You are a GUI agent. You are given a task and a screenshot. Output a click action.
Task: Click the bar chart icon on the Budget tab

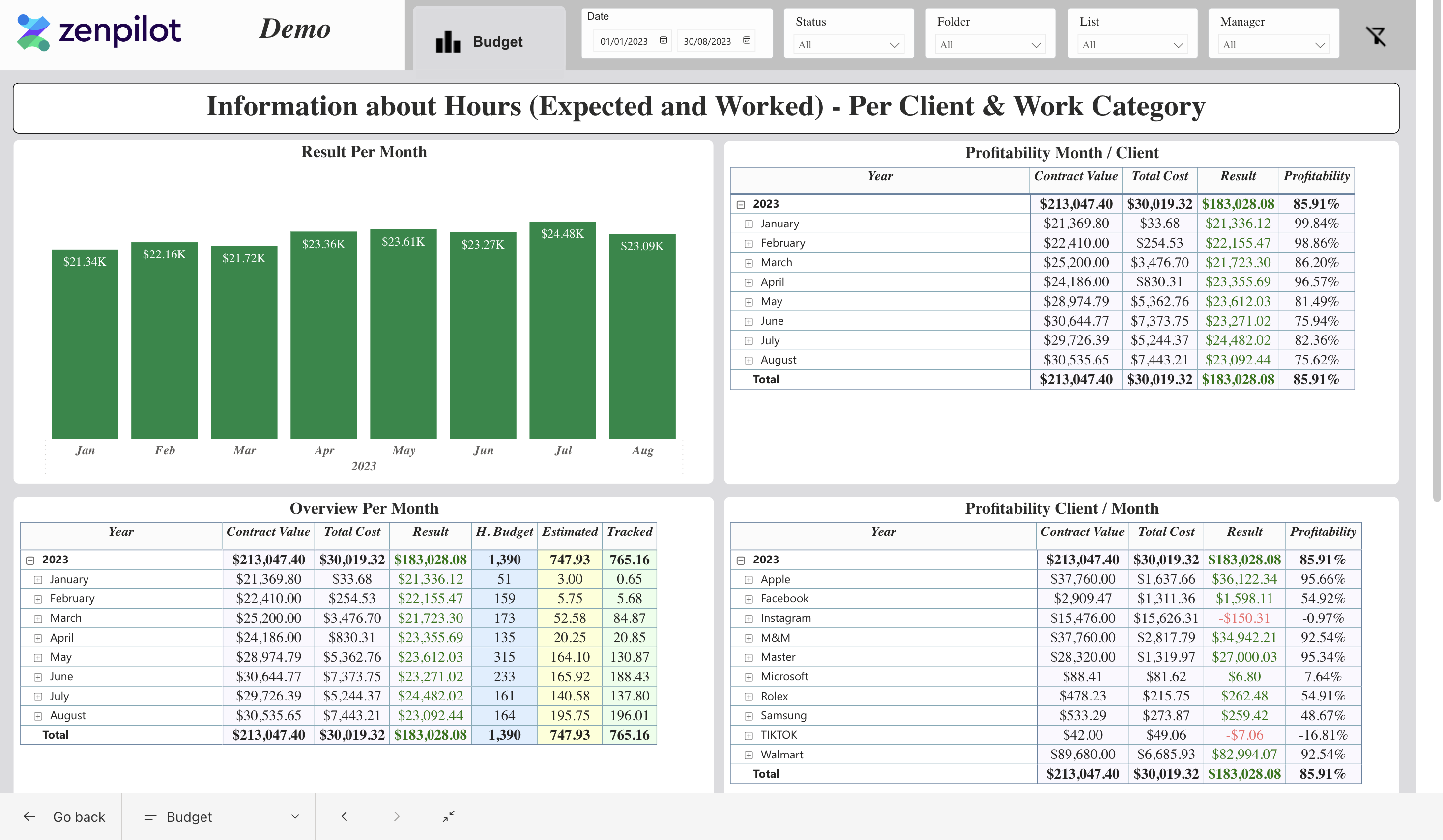447,41
